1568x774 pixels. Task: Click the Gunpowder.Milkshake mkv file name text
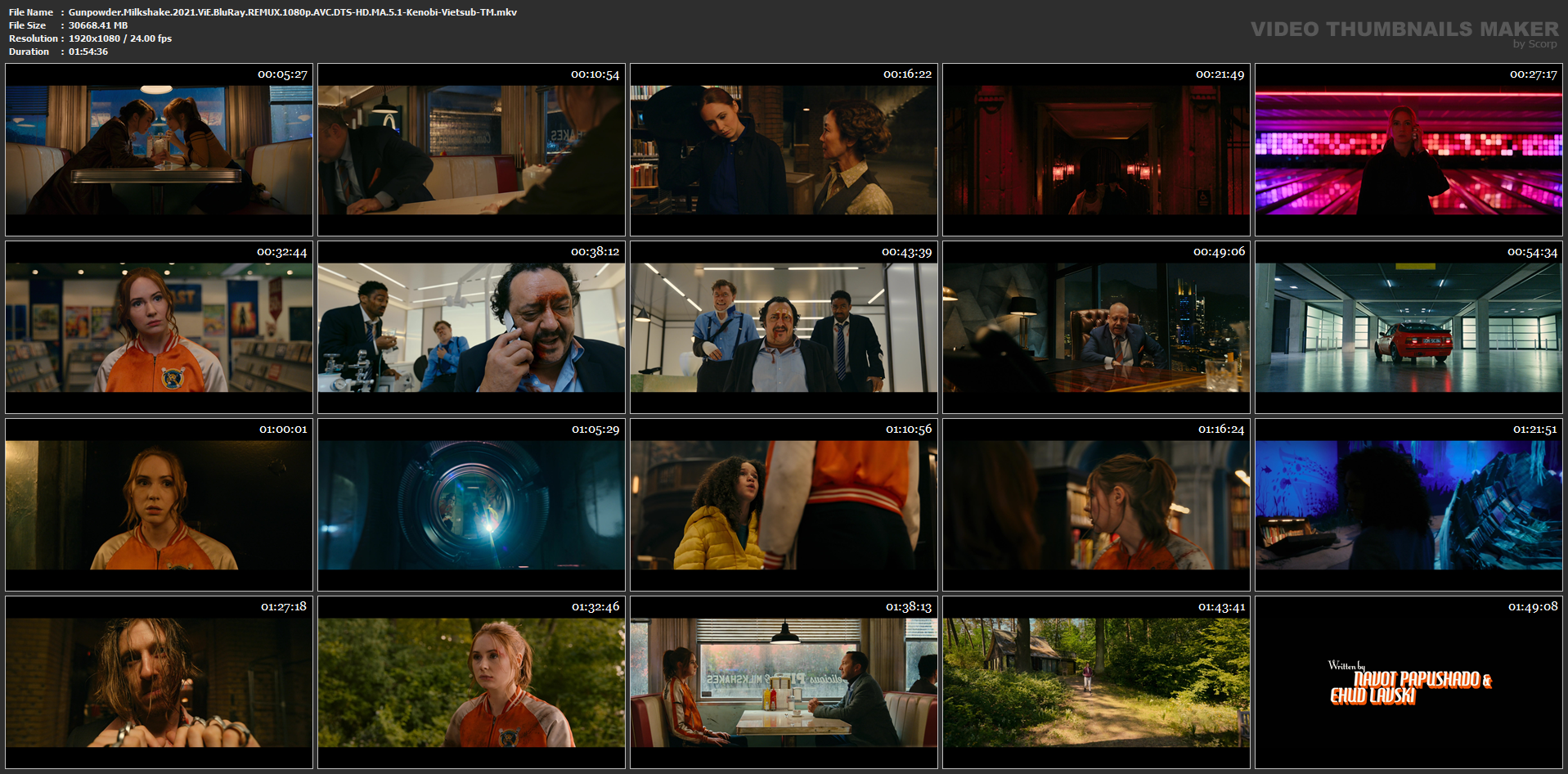point(293,12)
